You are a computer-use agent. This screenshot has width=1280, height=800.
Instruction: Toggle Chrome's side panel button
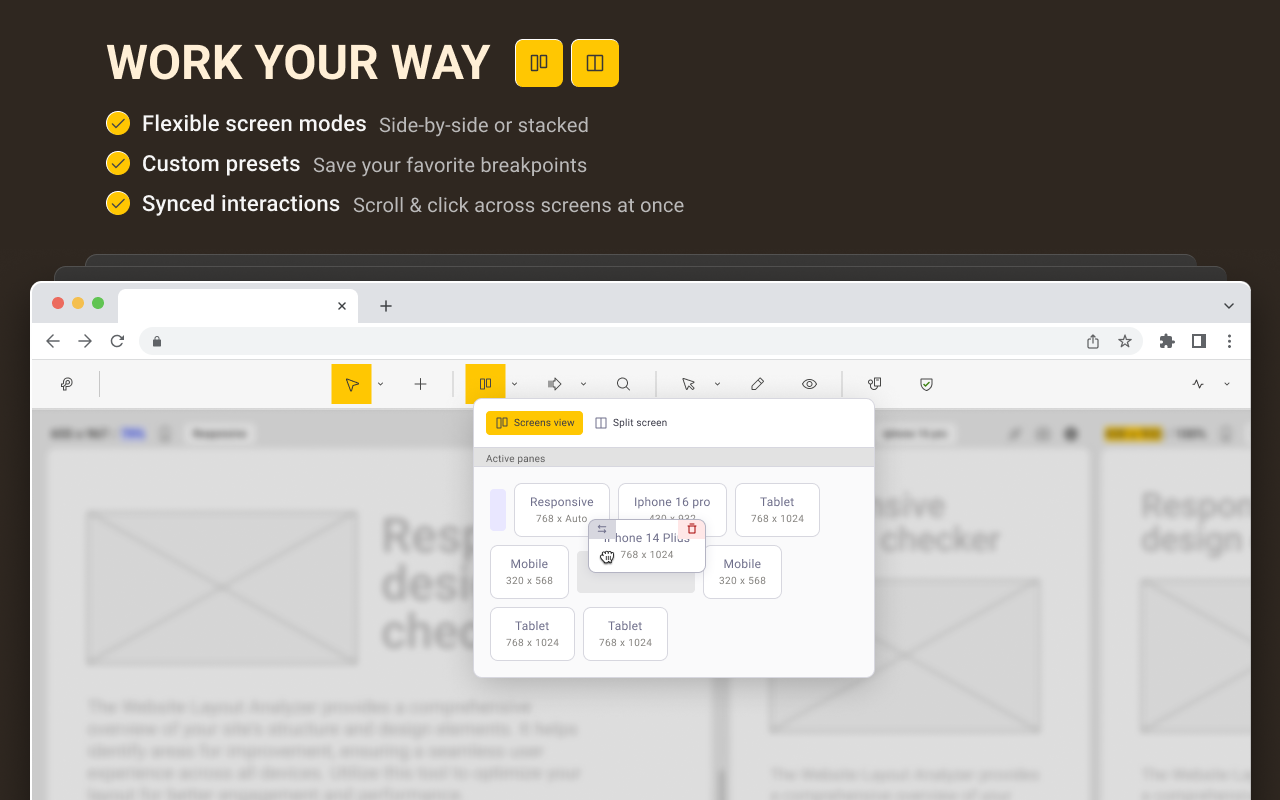(1199, 341)
